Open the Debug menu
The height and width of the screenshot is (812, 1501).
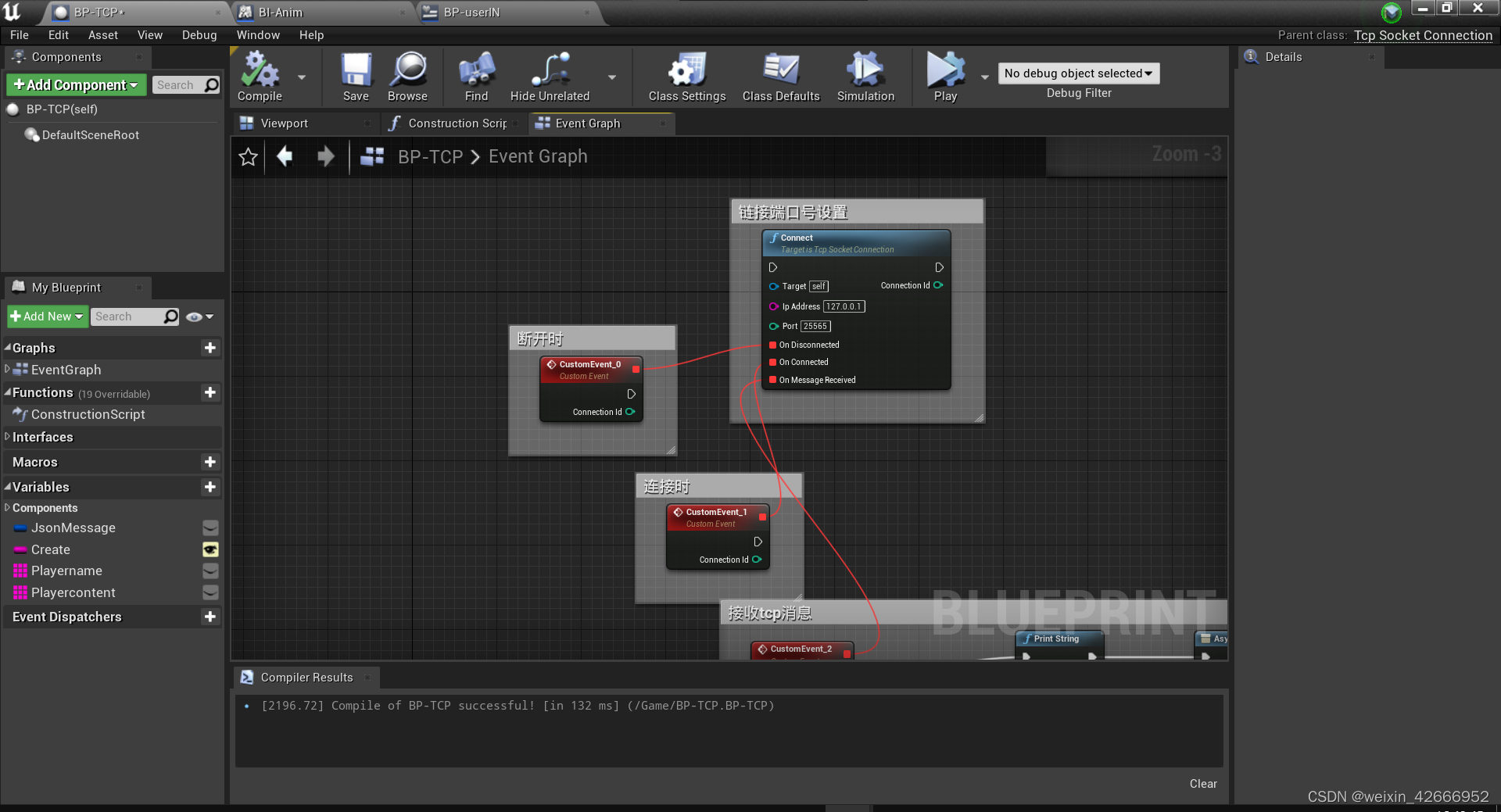199,34
